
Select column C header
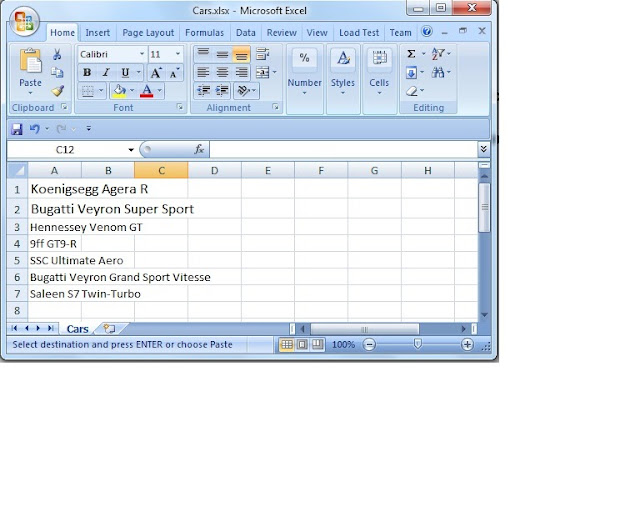click(161, 171)
